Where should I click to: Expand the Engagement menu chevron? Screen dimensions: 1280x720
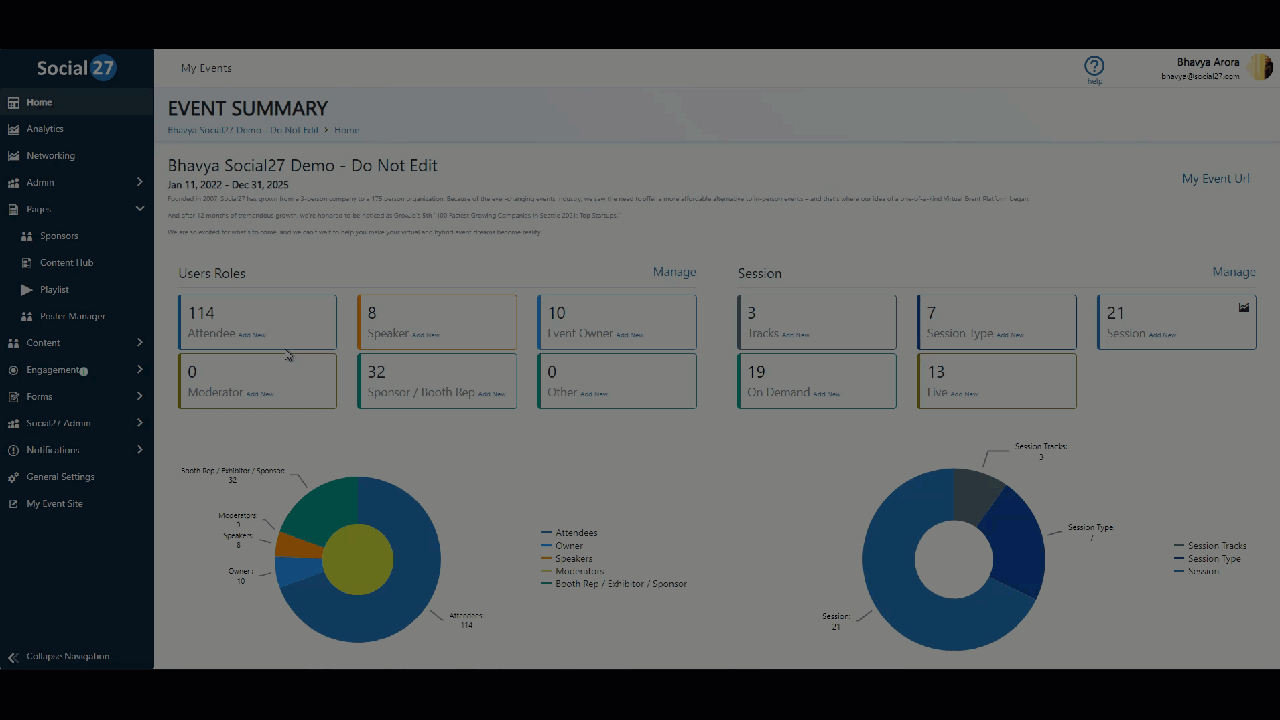click(140, 370)
